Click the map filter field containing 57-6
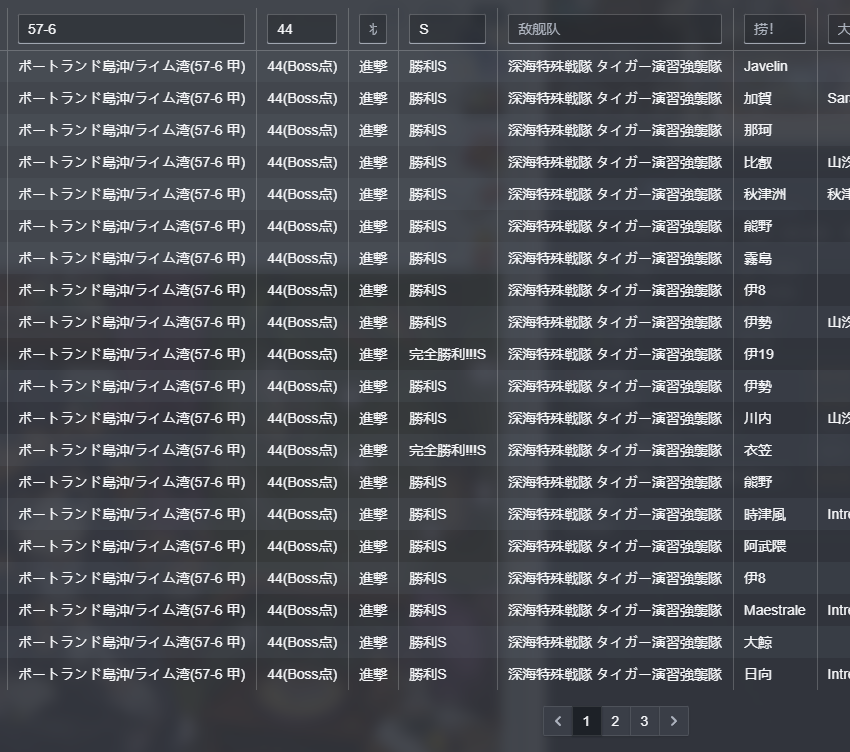The height and width of the screenshot is (752, 850). pos(131,29)
